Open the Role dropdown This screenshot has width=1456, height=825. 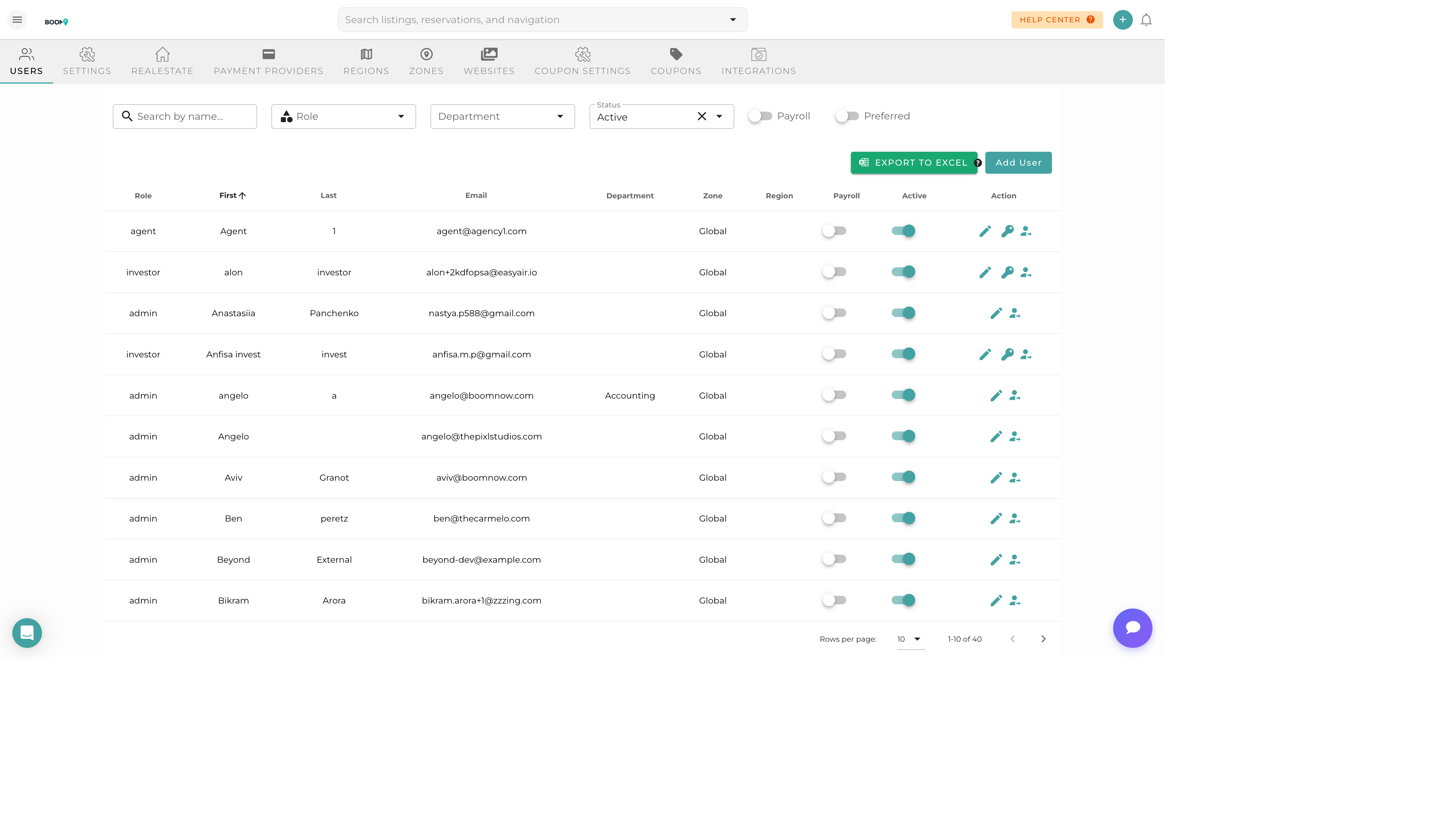coord(343,116)
